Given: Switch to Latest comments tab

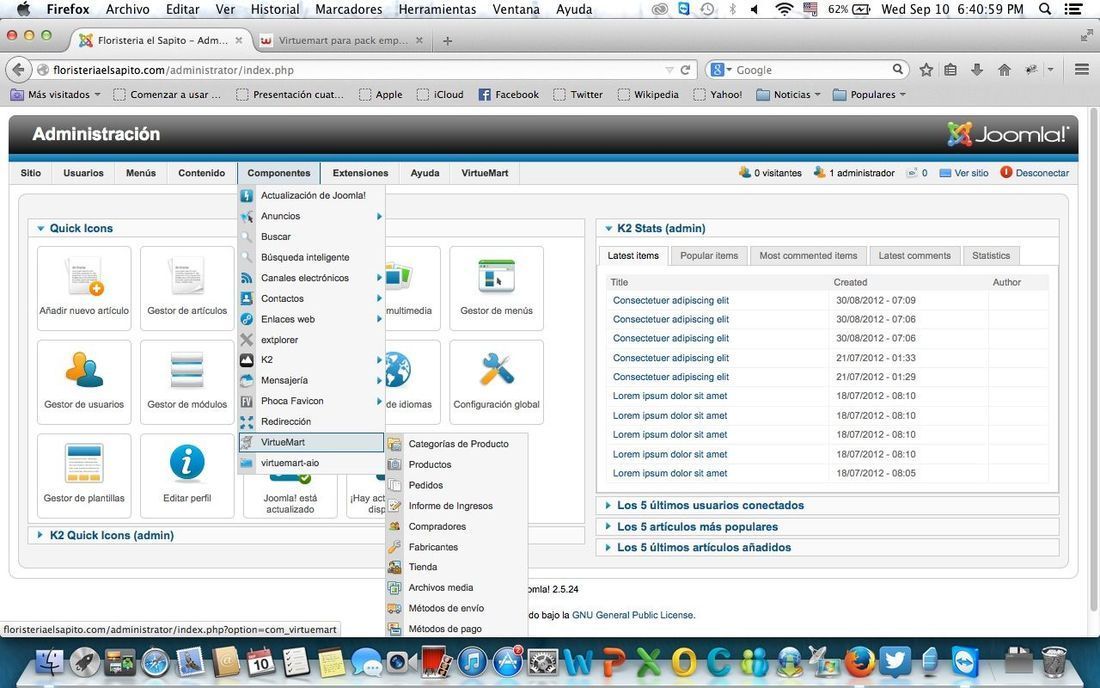Looking at the screenshot, I should tap(914, 256).
